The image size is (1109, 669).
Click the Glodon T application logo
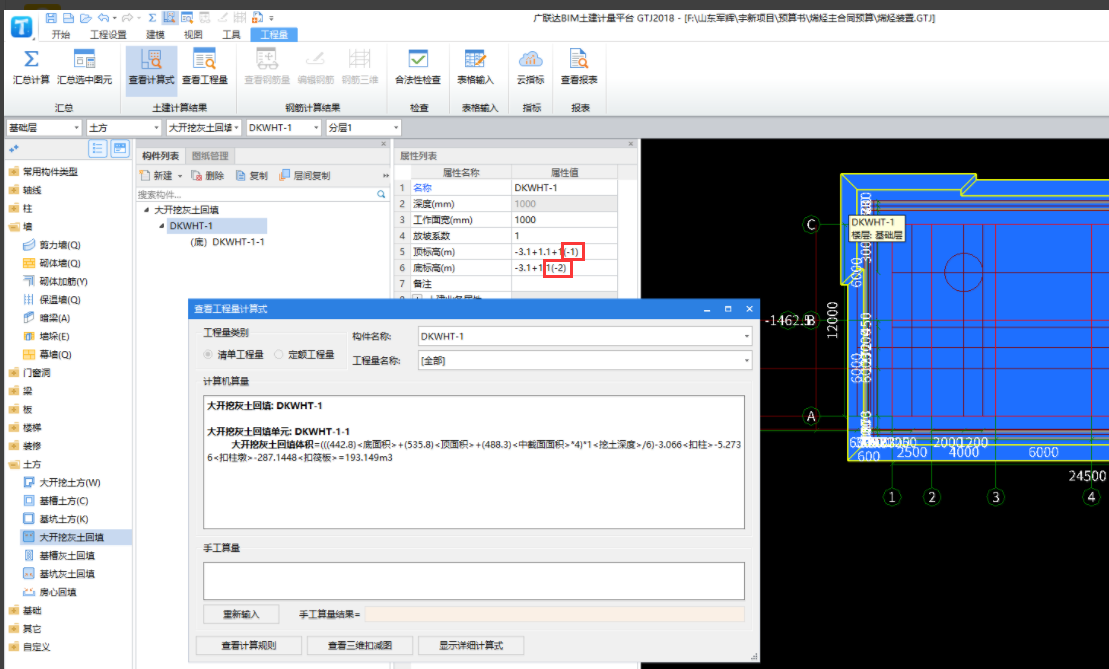pyautogui.click(x=21, y=27)
